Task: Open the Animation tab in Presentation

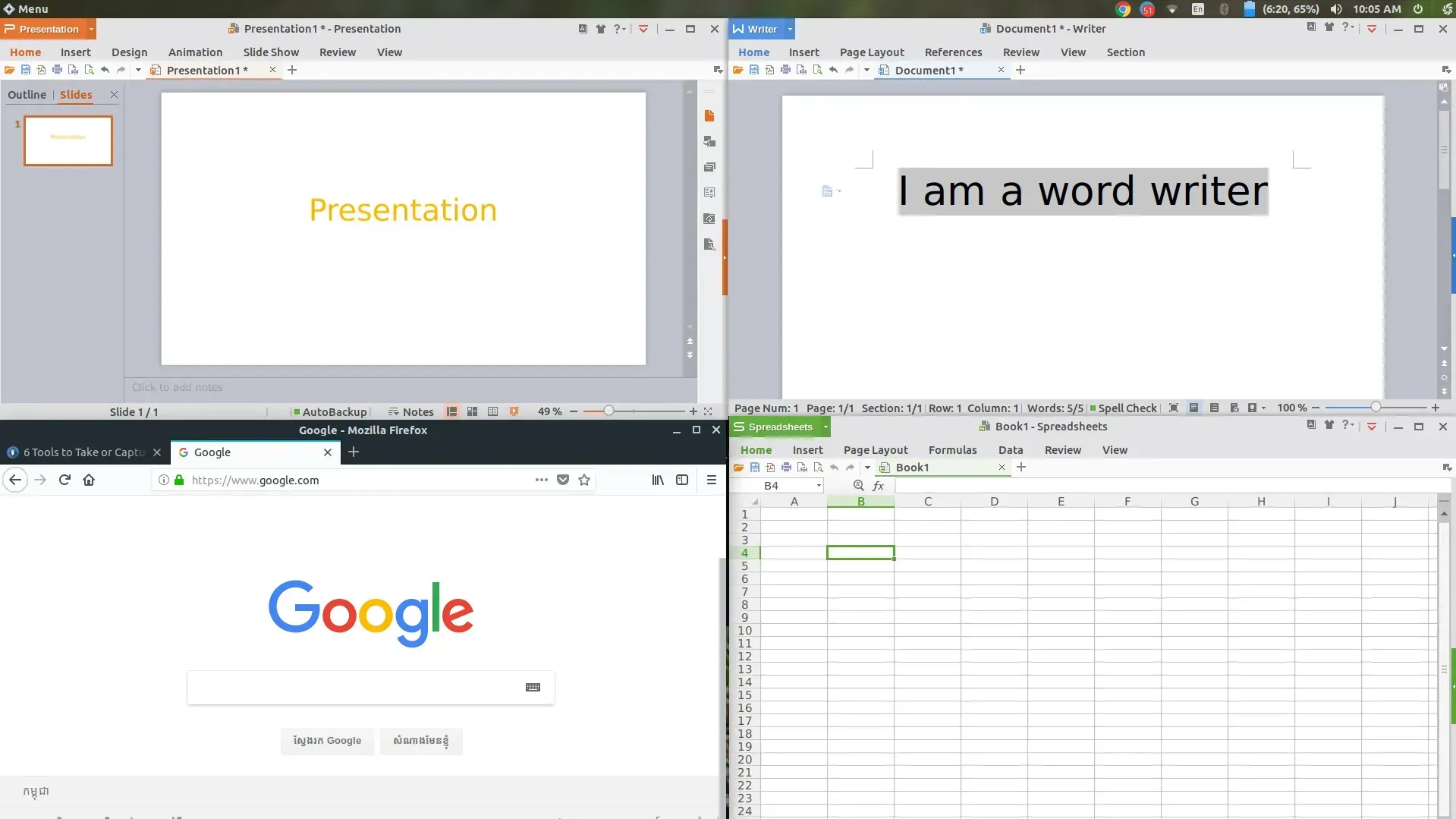Action: [x=195, y=52]
